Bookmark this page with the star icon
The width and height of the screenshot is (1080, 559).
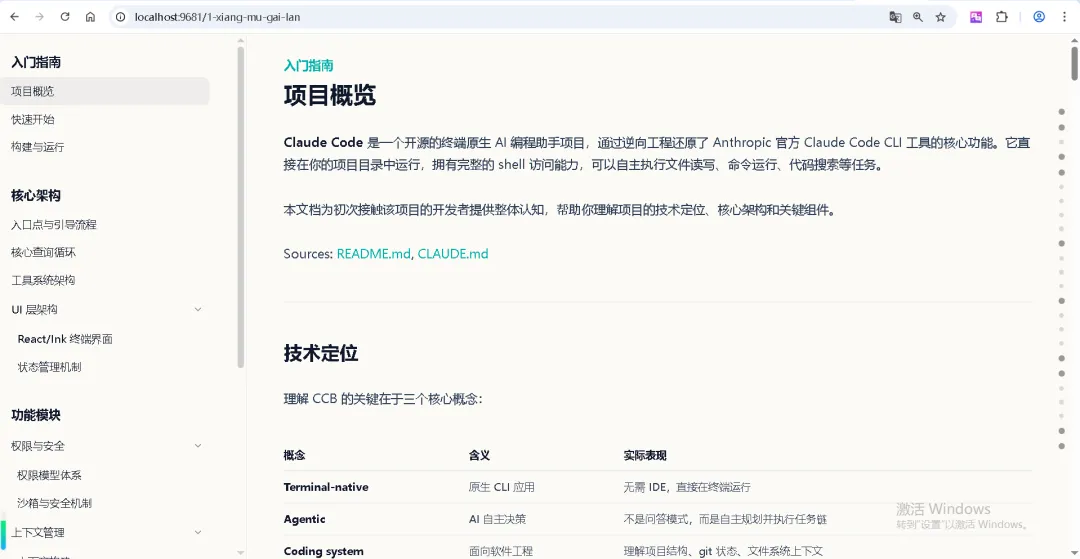pos(941,17)
